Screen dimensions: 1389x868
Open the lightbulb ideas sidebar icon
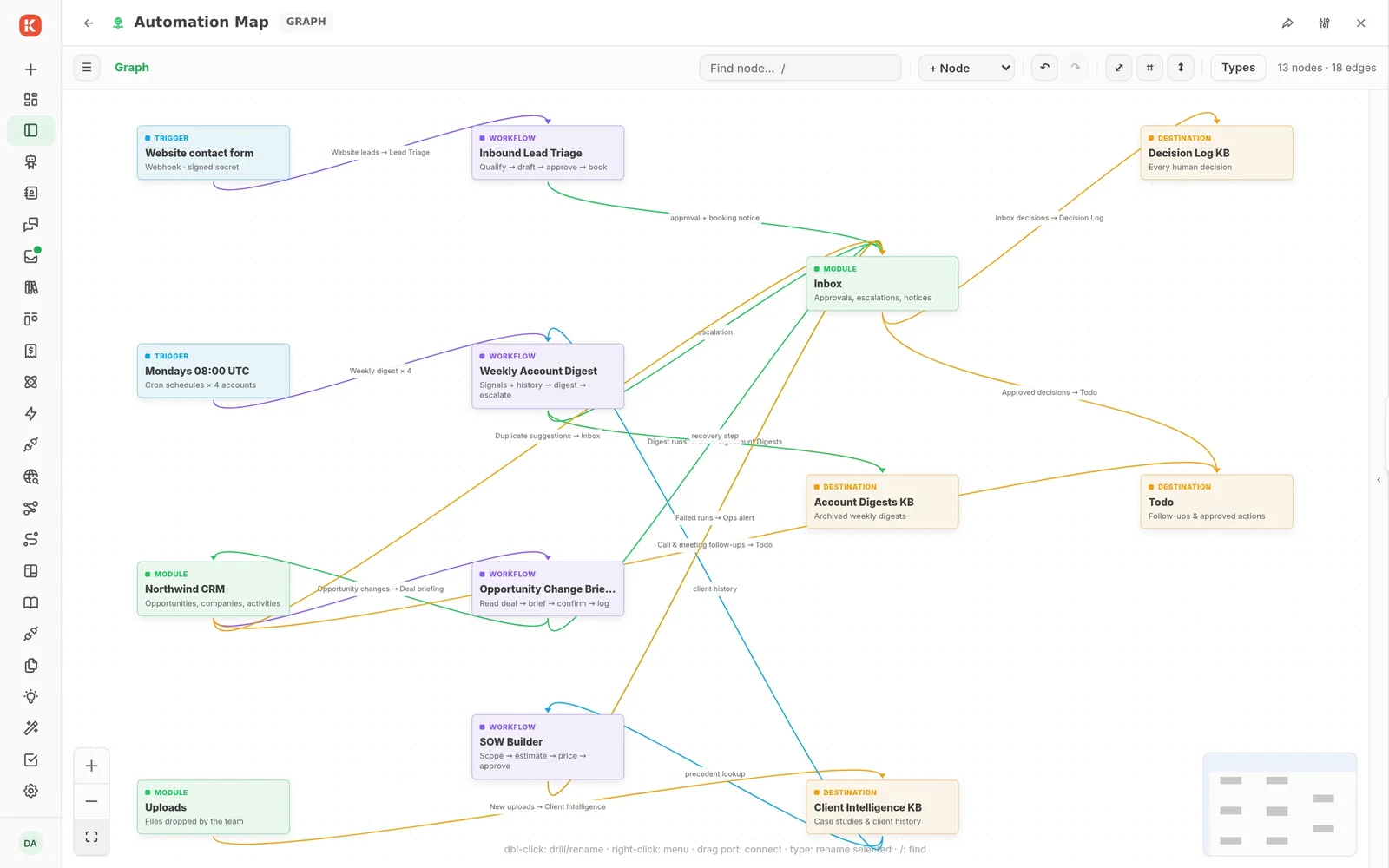coord(30,697)
